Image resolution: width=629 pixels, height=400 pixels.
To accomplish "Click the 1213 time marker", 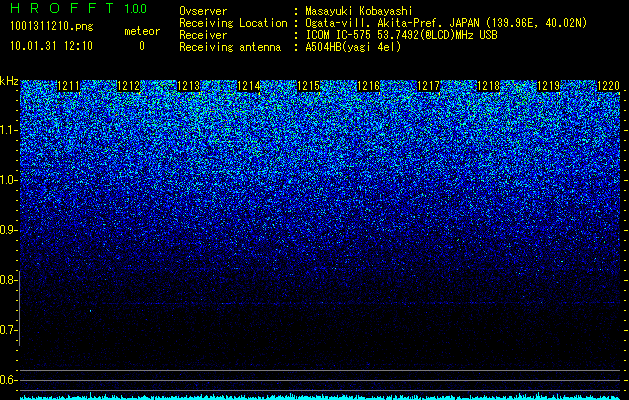I will (189, 86).
